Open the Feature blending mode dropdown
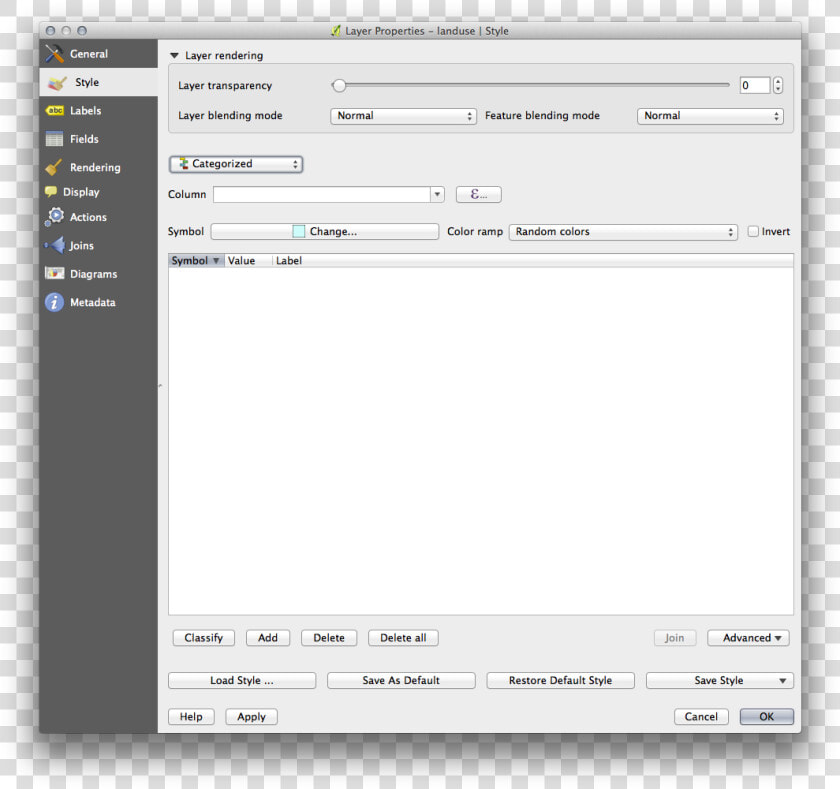This screenshot has width=840, height=789. 710,116
